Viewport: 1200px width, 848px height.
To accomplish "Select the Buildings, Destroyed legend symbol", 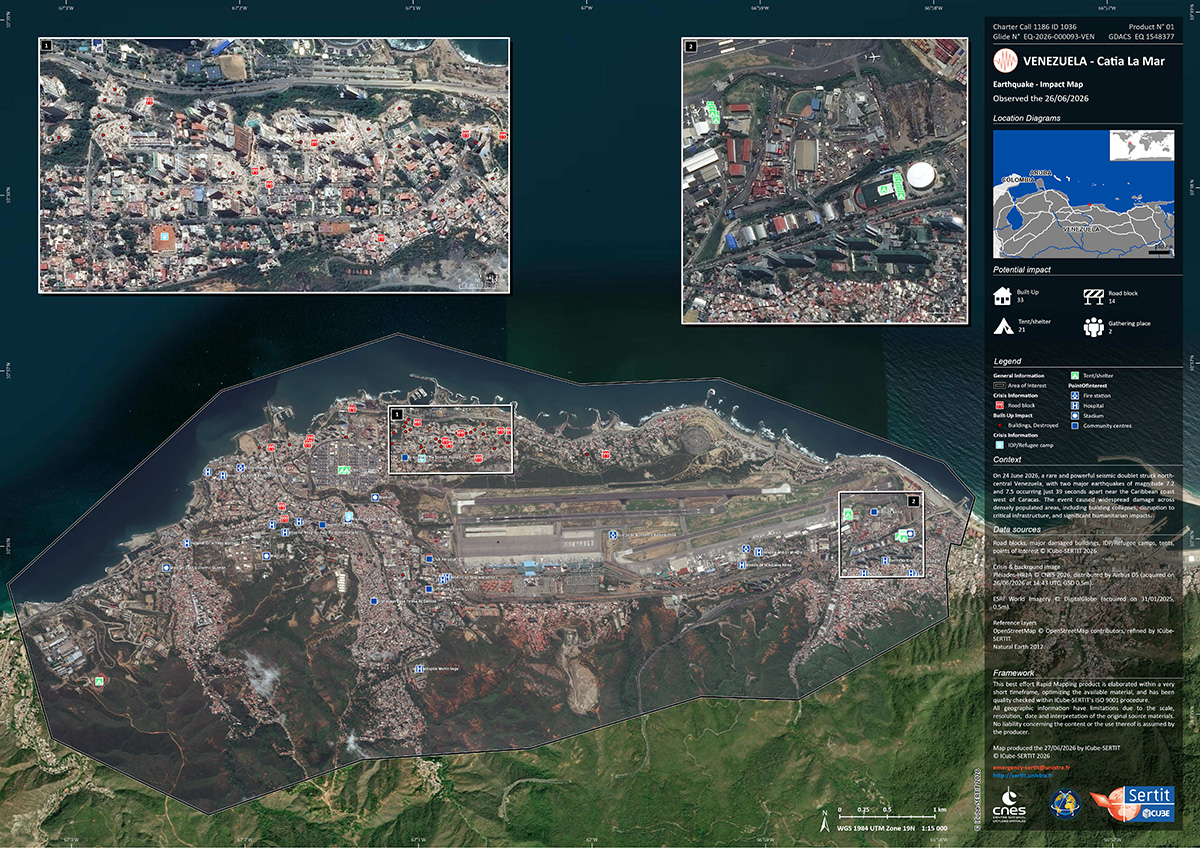I will (x=1000, y=425).
